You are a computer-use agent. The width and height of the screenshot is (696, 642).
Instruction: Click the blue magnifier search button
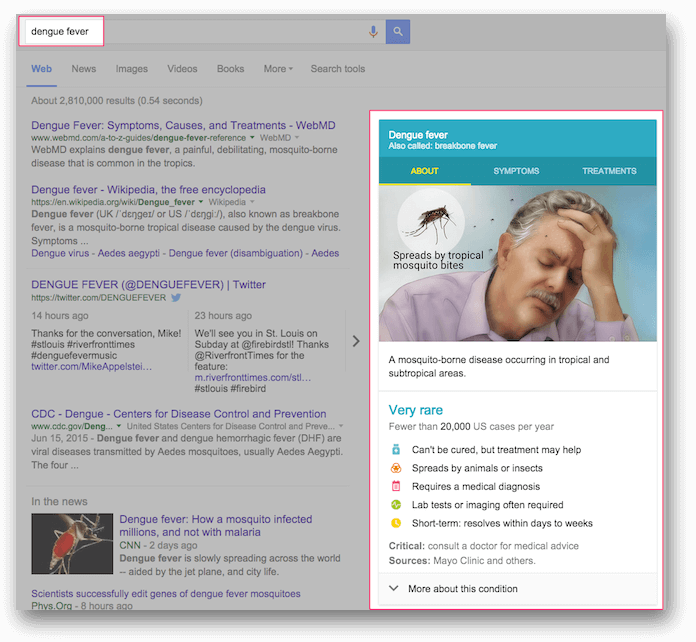click(398, 32)
